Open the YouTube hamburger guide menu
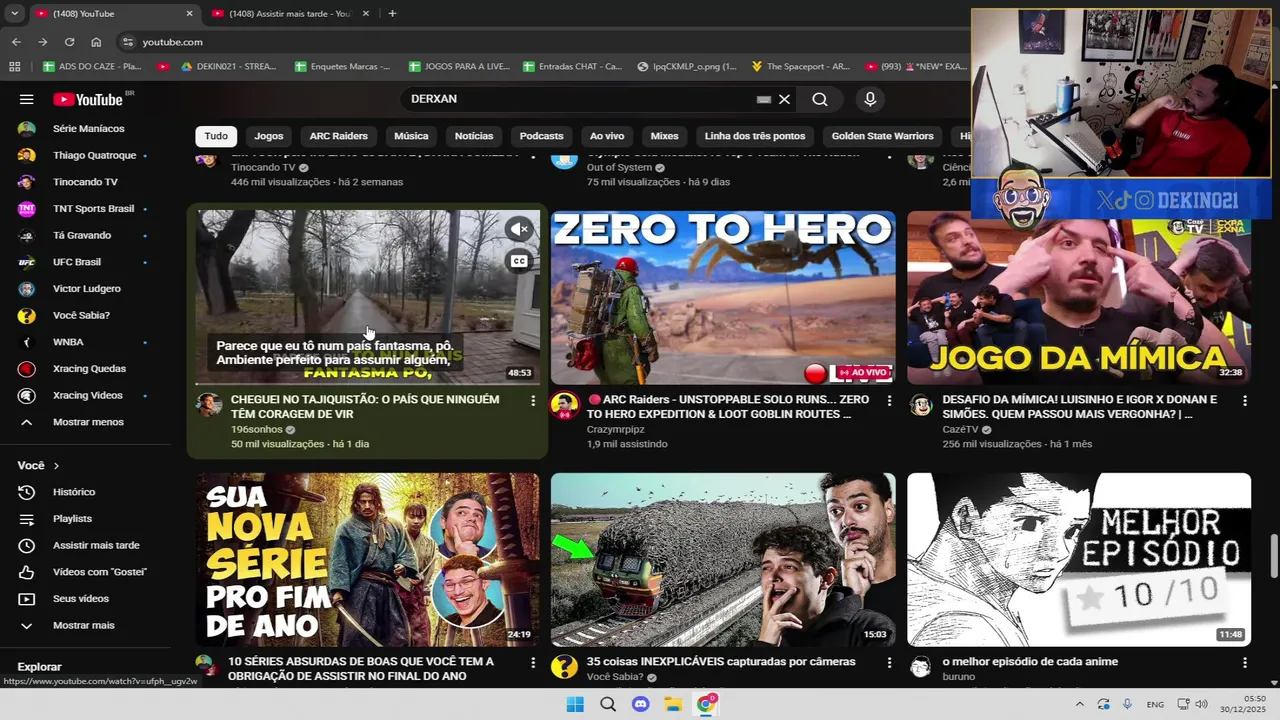This screenshot has height=720, width=1280. click(x=27, y=99)
